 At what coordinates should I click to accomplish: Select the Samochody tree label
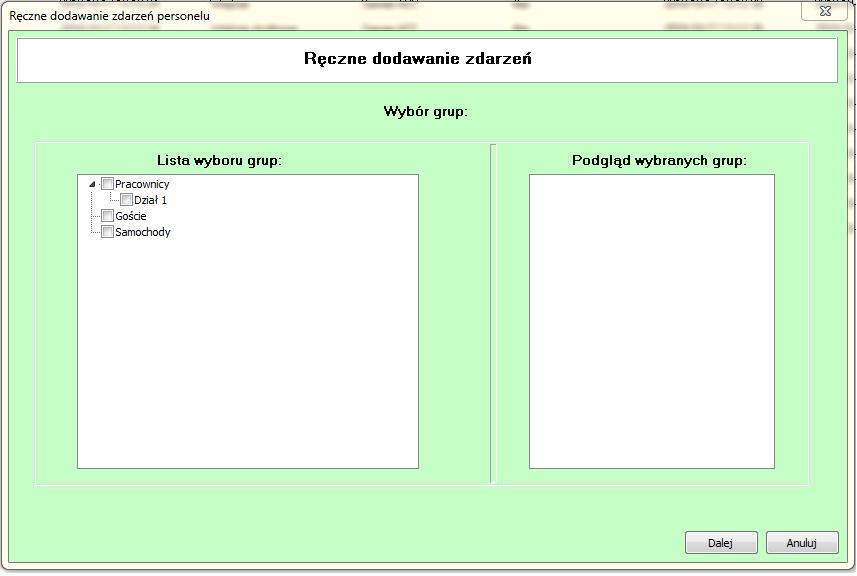click(143, 232)
